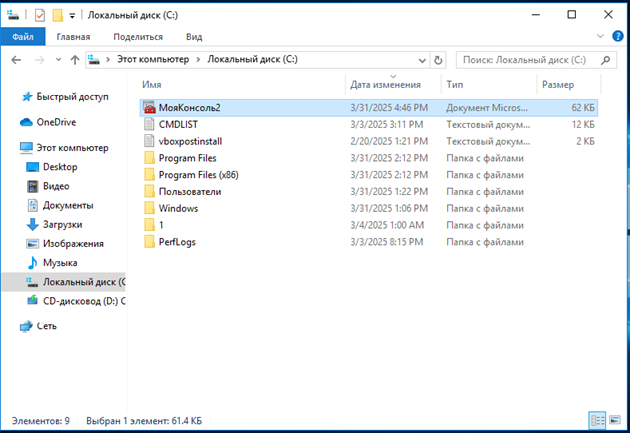Open the Quick Access Toolbar customize dropdown
The height and width of the screenshot is (433, 630).
pyautogui.click(x=72, y=16)
